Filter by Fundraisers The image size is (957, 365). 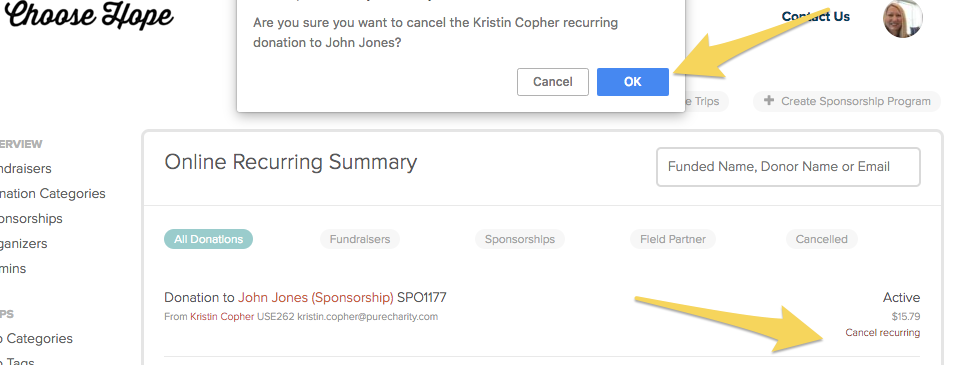click(359, 239)
